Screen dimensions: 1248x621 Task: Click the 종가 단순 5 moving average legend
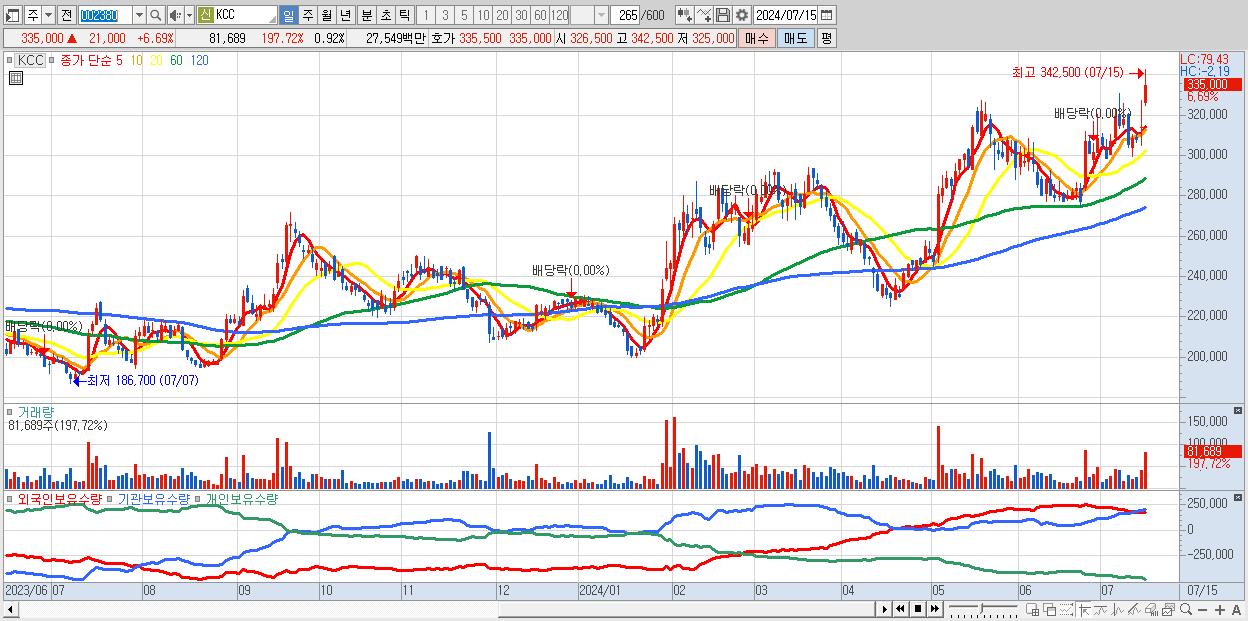(x=91, y=60)
